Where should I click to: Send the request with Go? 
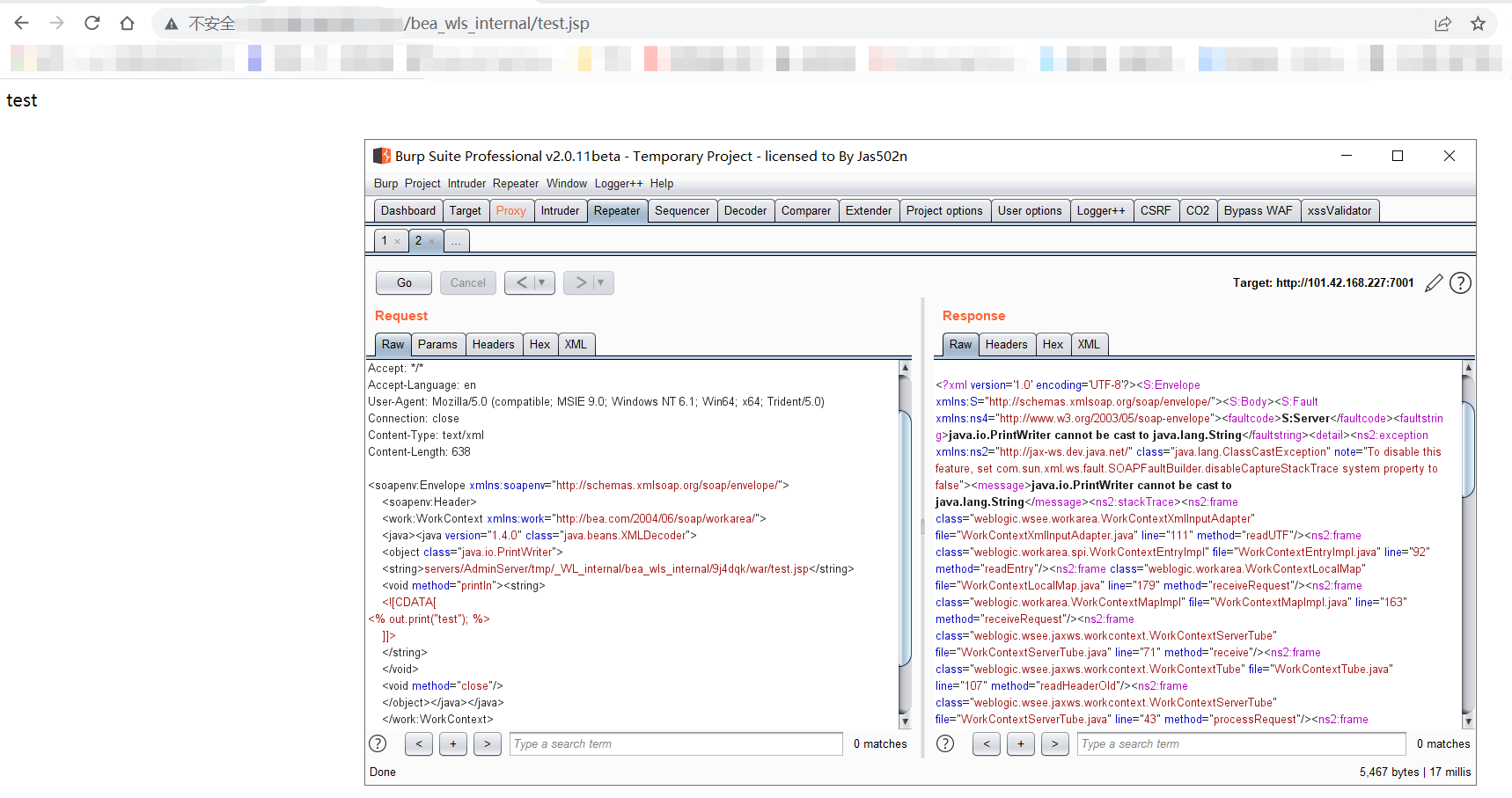(404, 282)
